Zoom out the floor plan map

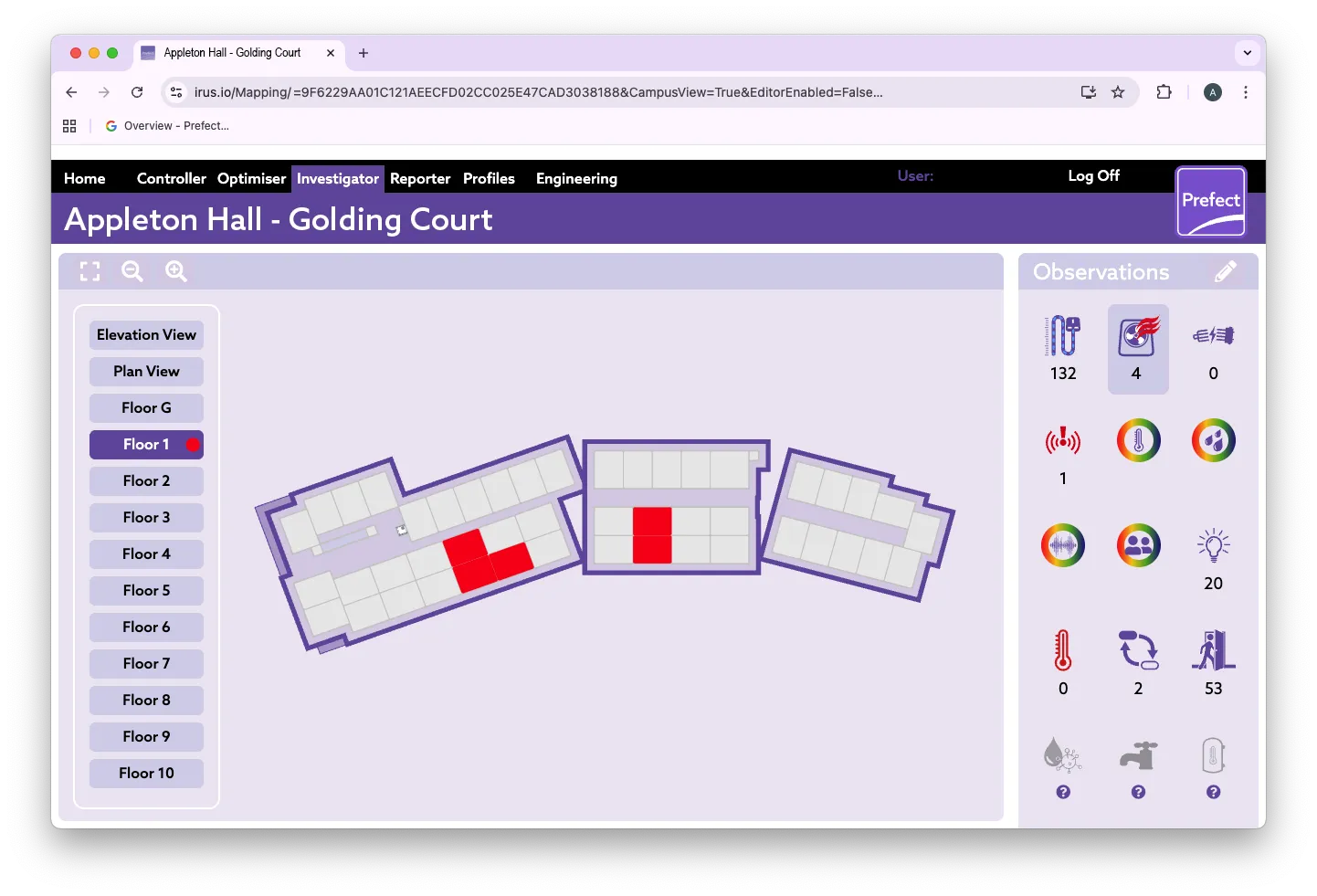tap(132, 271)
